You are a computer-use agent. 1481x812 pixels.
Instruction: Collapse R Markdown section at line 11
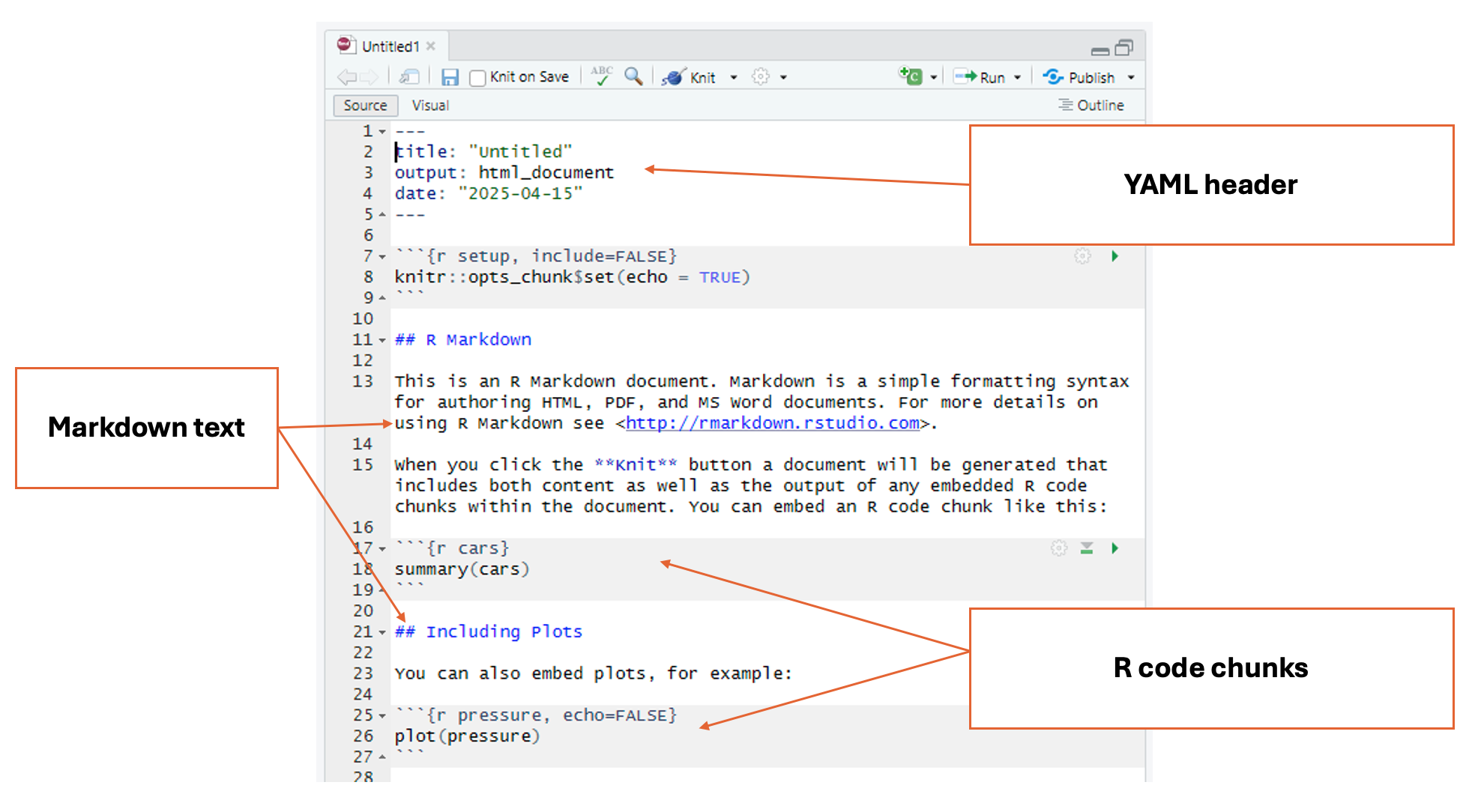382,340
